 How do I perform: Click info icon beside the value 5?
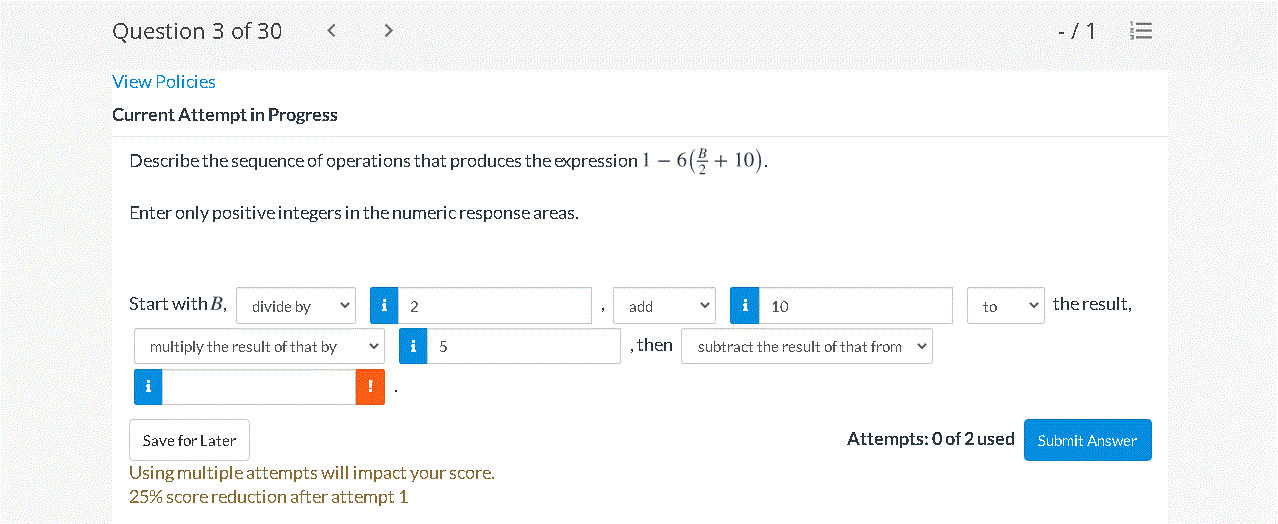pos(413,346)
